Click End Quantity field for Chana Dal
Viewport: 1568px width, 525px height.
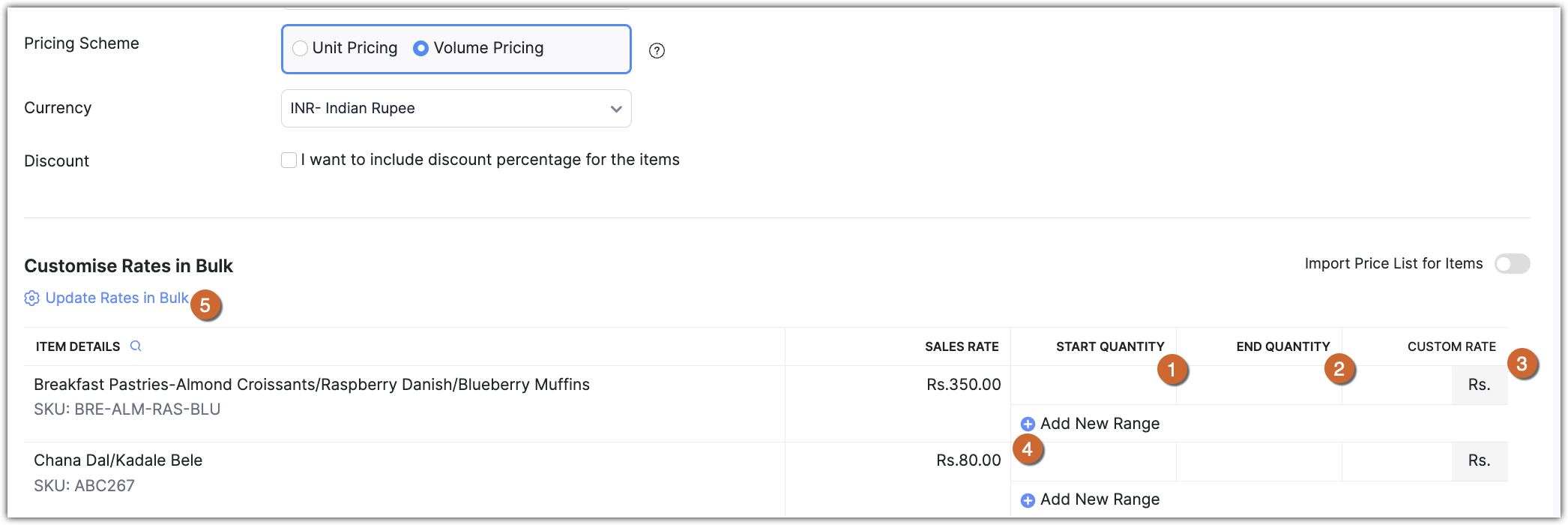1259,461
